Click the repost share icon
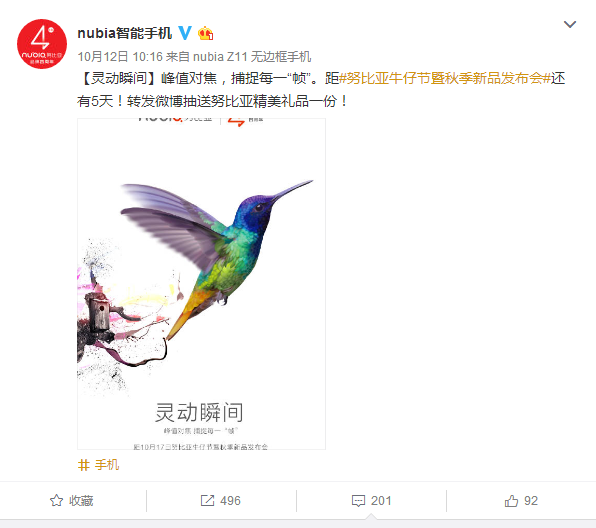Screen dimensions: 596x528 (x=208, y=501)
